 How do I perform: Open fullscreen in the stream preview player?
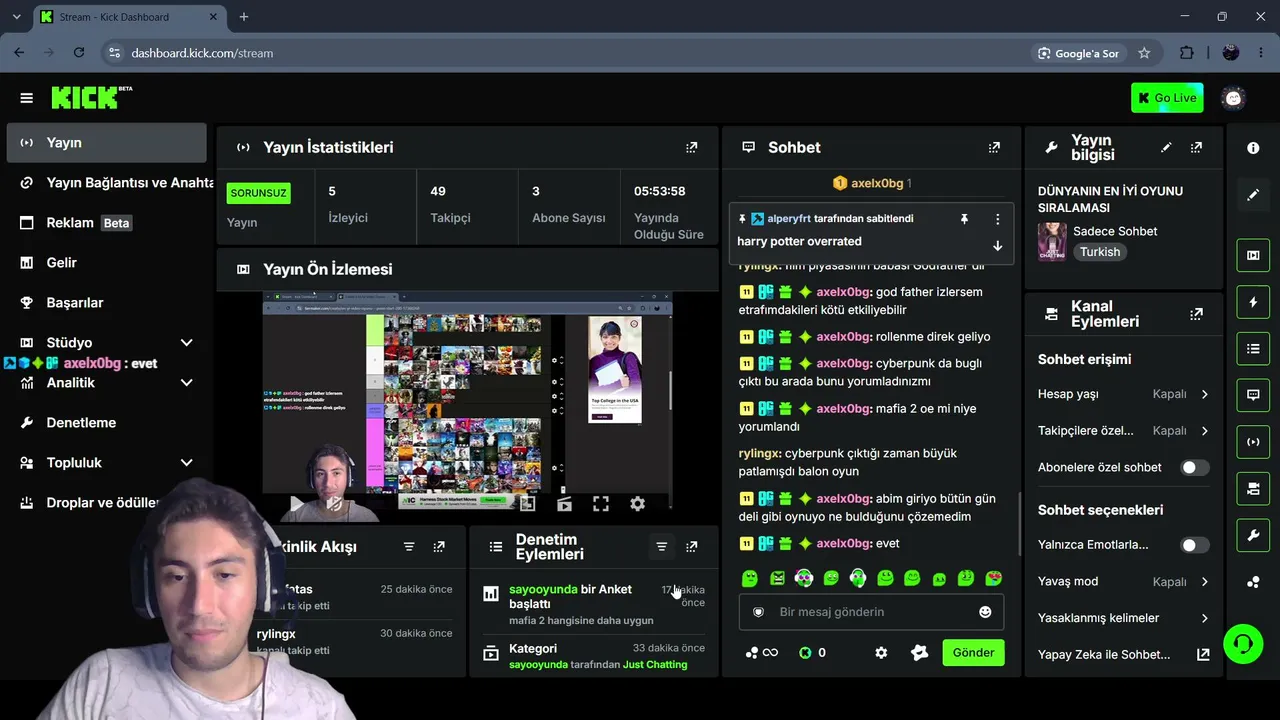600,504
